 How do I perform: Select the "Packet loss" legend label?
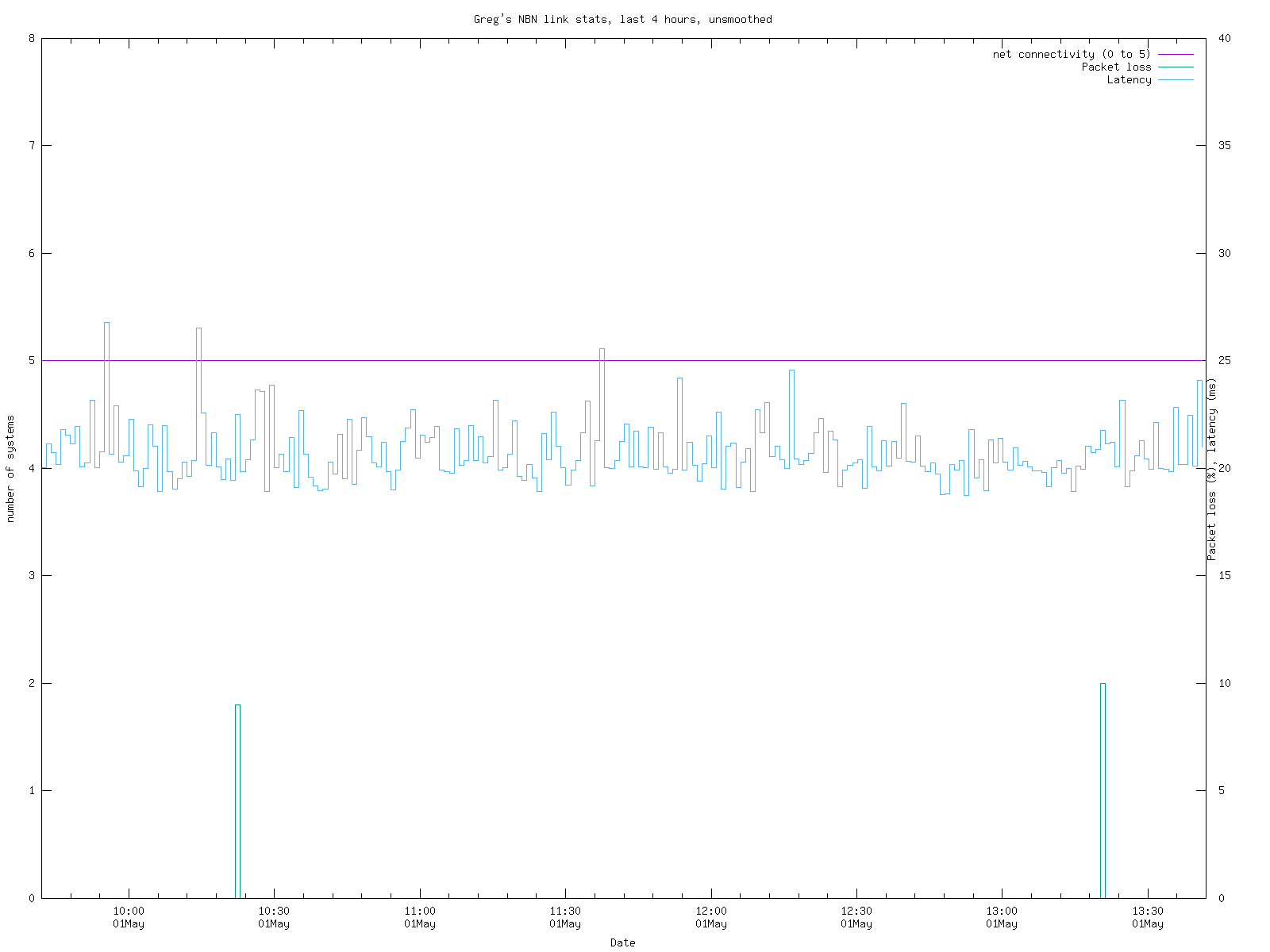tap(1116, 67)
